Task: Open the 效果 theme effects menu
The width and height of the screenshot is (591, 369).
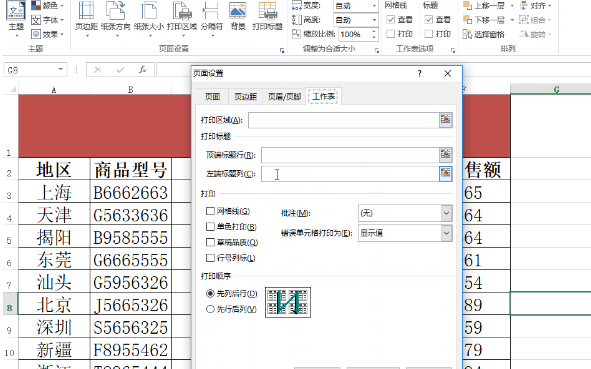Action: [47, 34]
